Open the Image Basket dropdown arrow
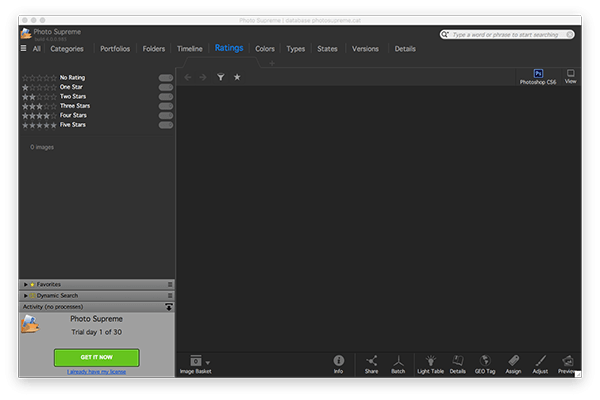This screenshot has width=600, height=400. [208, 362]
